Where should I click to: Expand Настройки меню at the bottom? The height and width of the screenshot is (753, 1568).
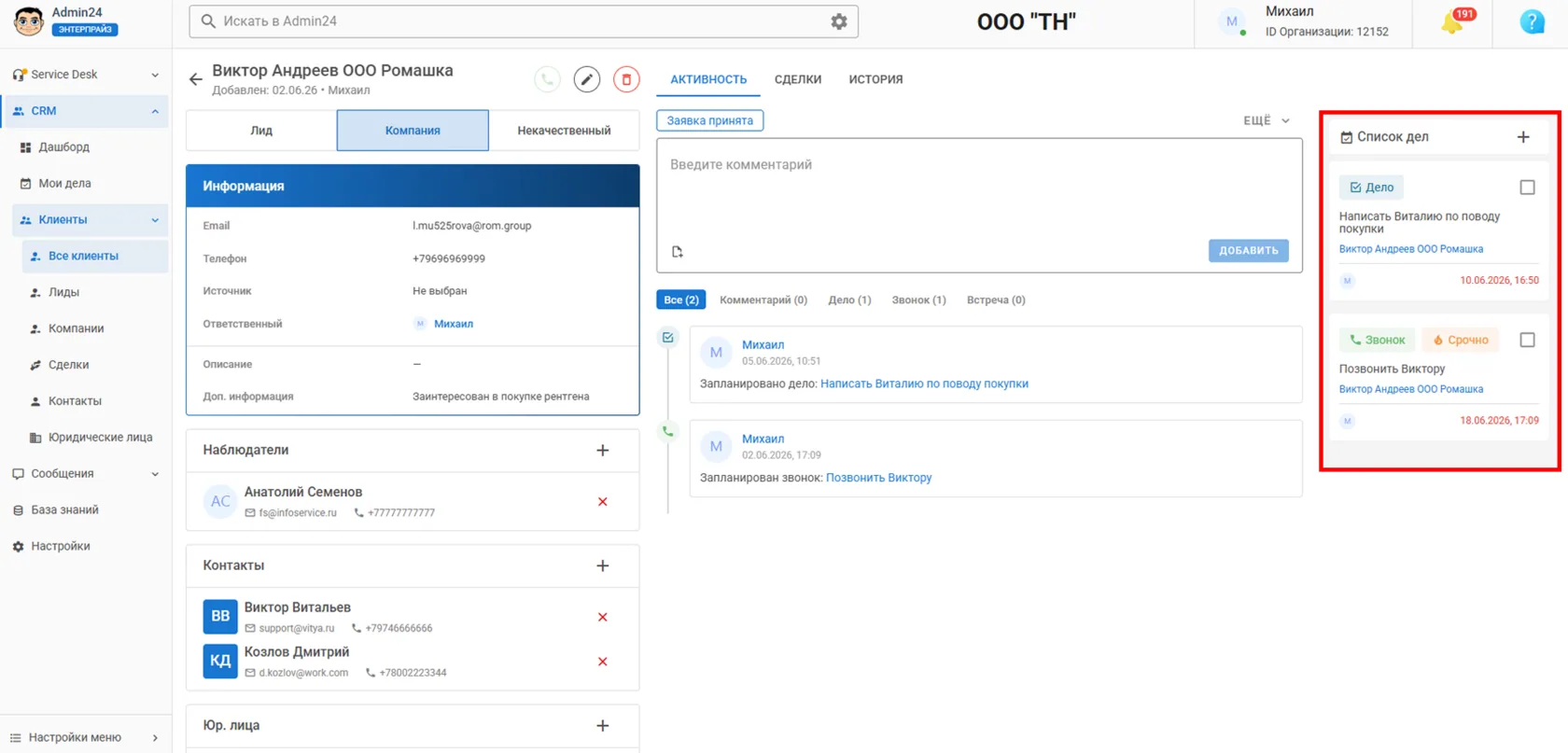click(86, 737)
